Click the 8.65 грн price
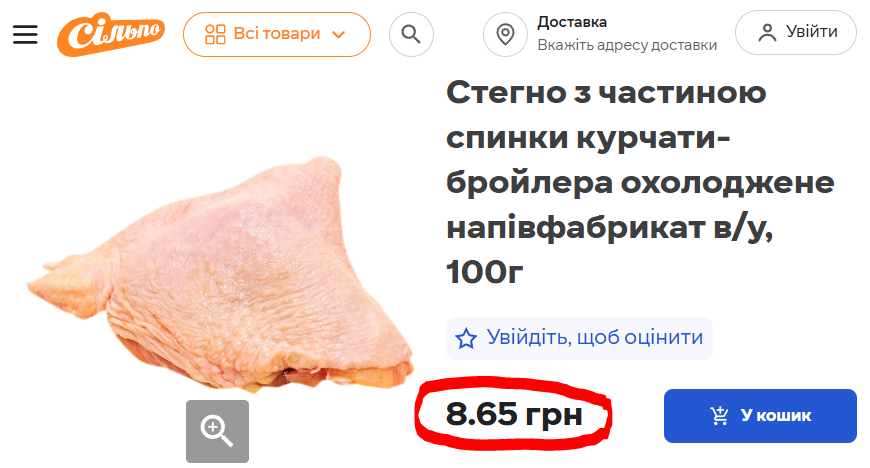870x468 pixels. pos(514,414)
